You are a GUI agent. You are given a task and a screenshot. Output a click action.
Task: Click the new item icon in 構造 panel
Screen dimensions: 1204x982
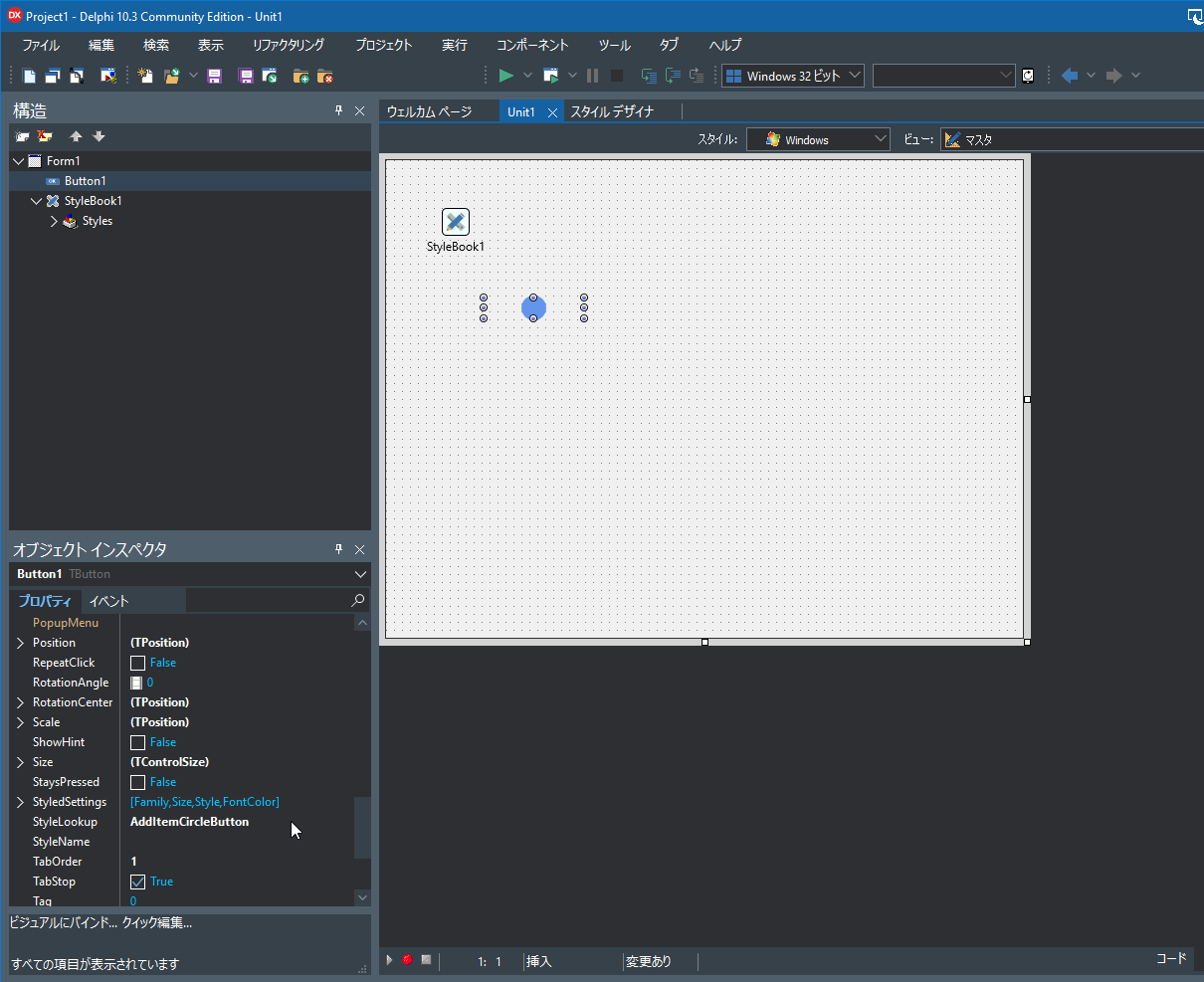click(x=22, y=136)
